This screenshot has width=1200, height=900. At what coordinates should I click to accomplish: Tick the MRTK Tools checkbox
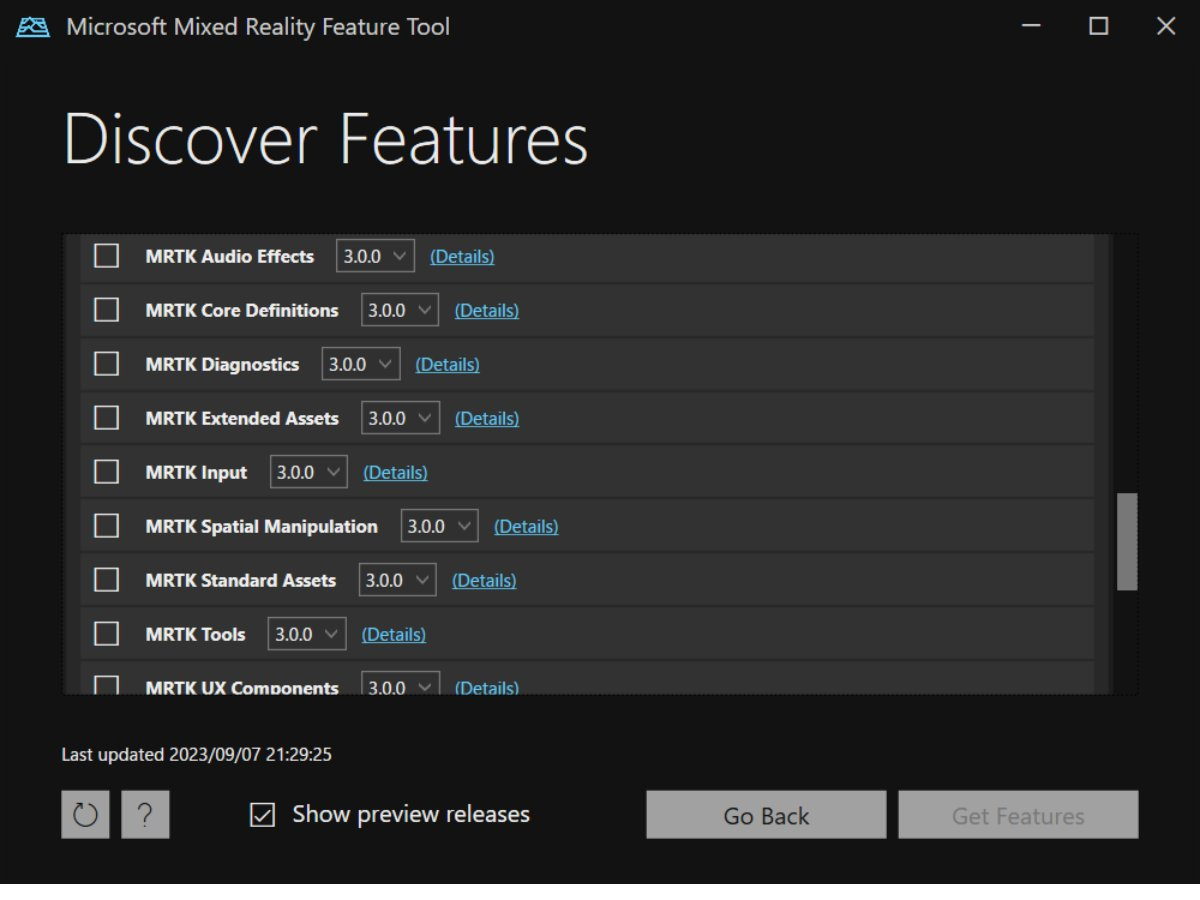coord(106,634)
